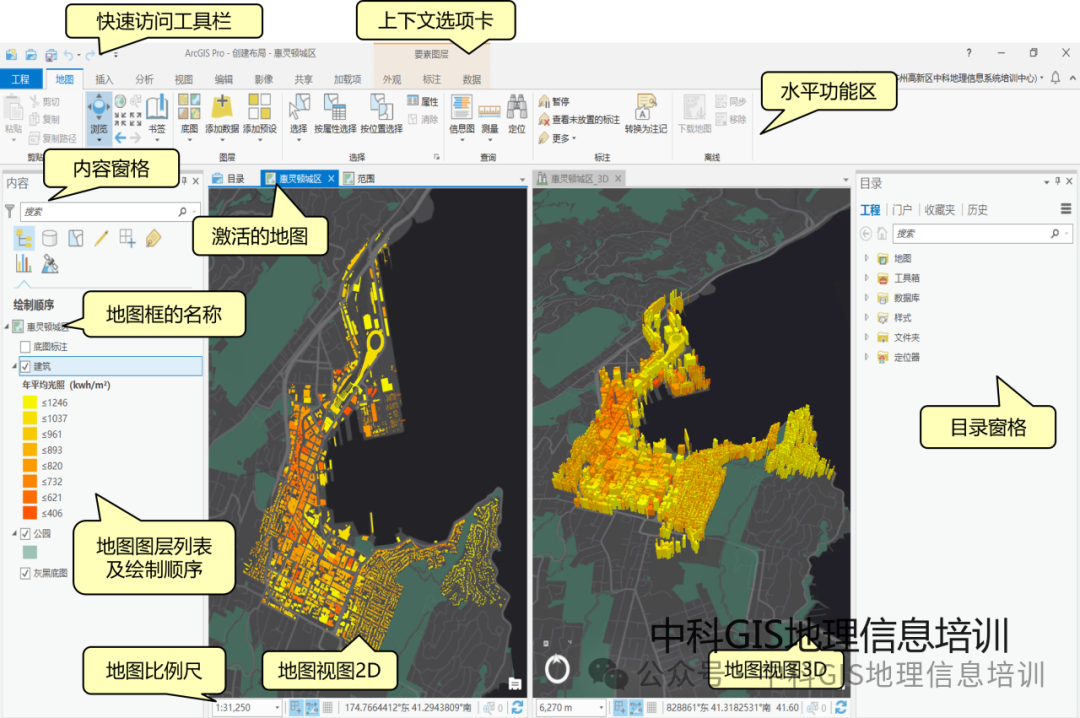Go to previous extent with blue back arrow
This screenshot has width=1080, height=718.
(x=121, y=138)
